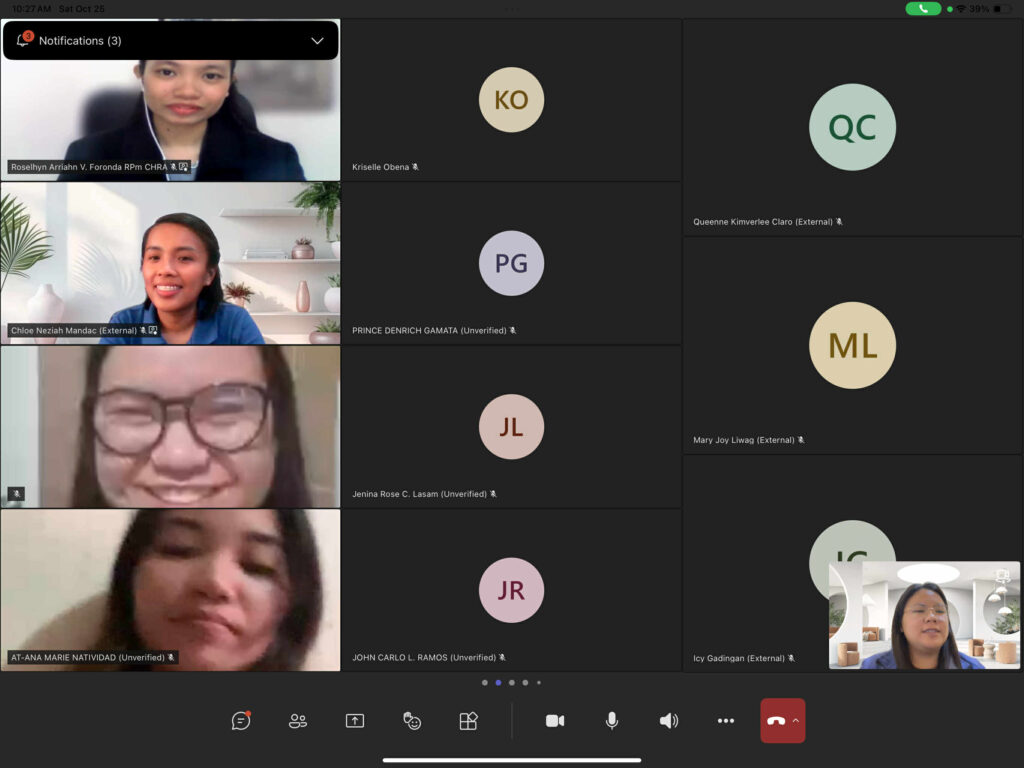This screenshot has height=768, width=1024.
Task: Open the apps icon in toolbar
Action: (468, 720)
